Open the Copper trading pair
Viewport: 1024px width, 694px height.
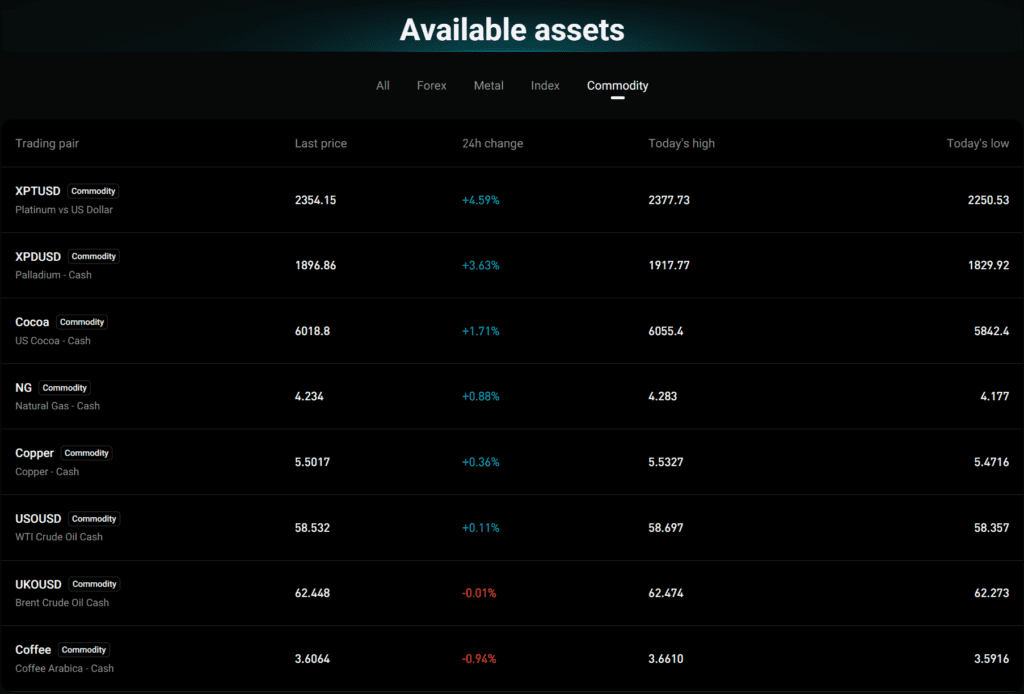(35, 453)
